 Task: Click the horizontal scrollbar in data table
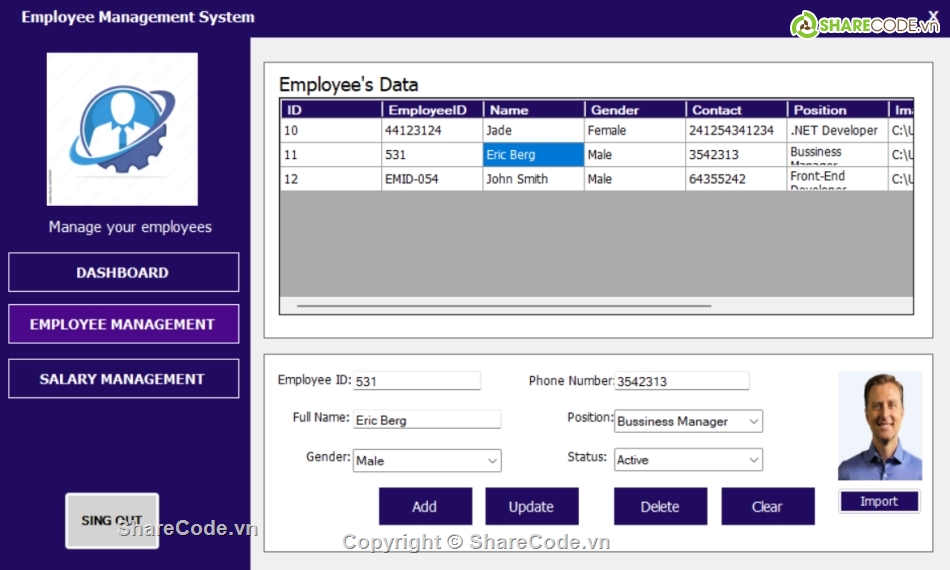point(504,306)
